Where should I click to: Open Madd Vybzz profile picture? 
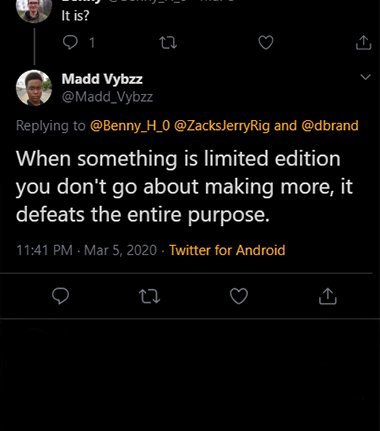tap(34, 88)
